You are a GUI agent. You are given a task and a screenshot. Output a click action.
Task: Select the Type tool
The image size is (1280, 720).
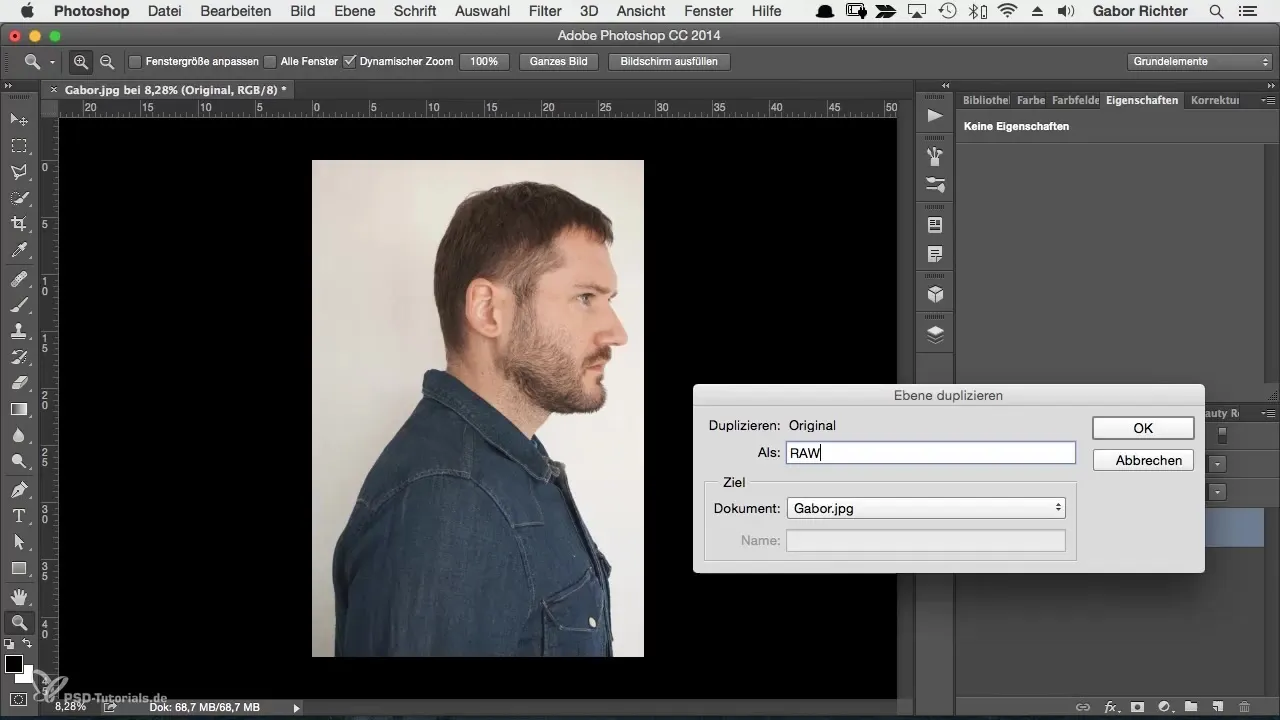click(18, 516)
